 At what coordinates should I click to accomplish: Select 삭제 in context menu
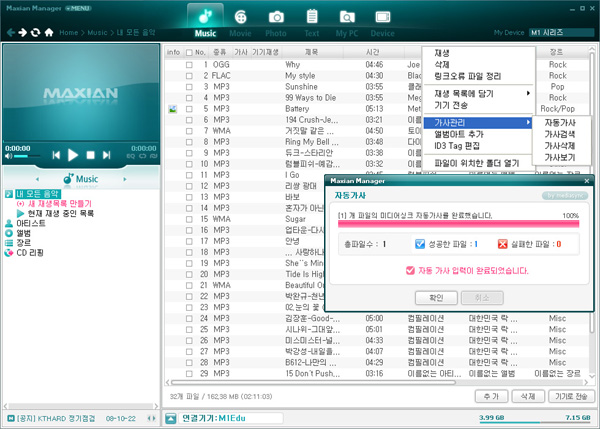pos(442,65)
